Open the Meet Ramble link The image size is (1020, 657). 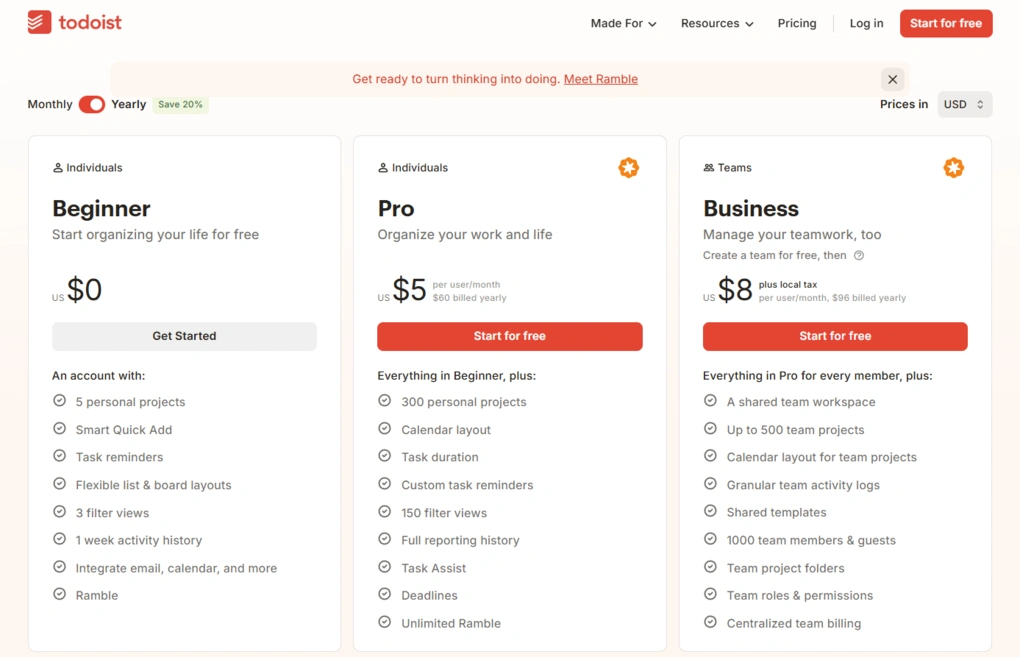[600, 79]
